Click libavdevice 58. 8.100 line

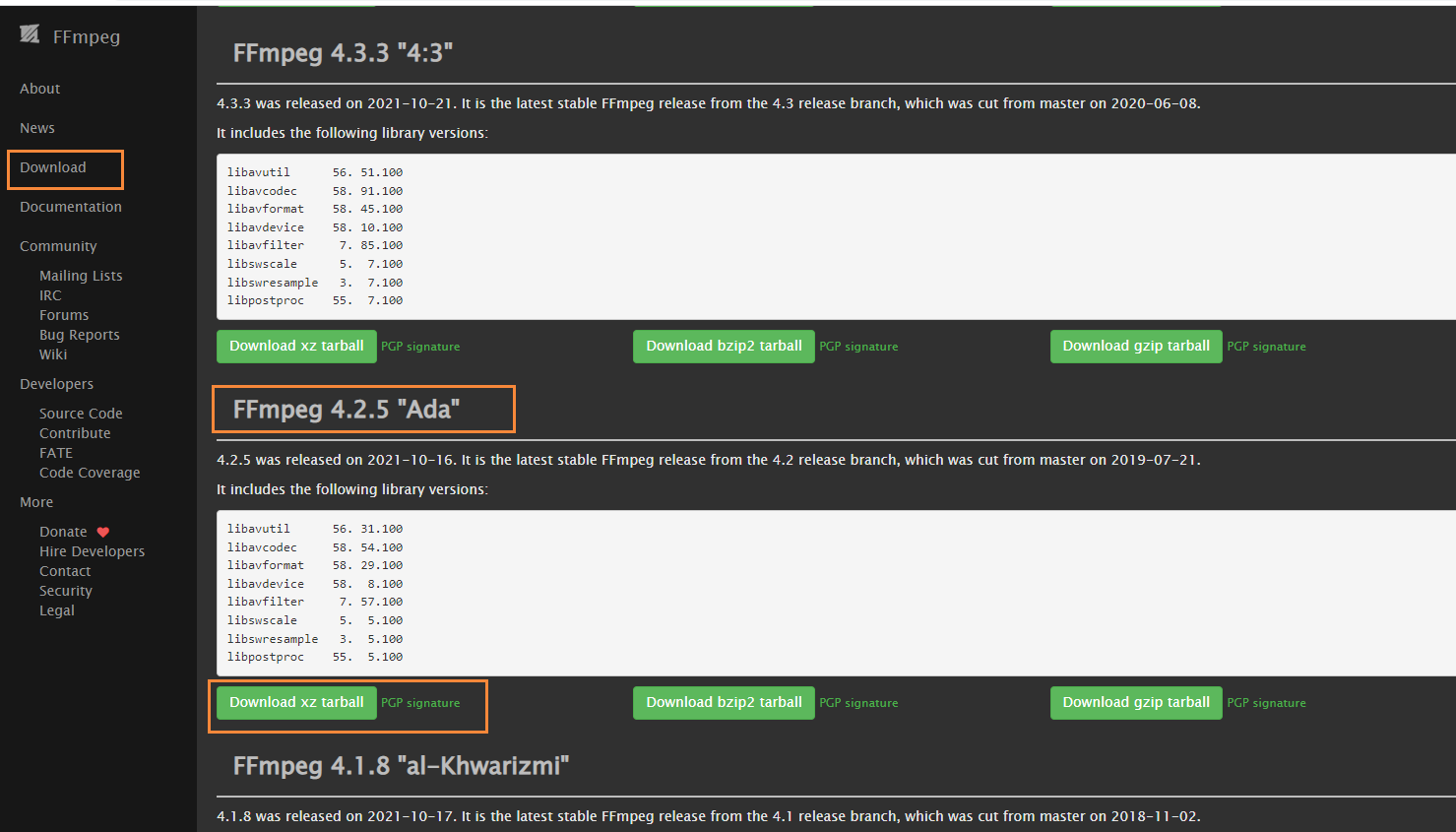click(x=315, y=584)
